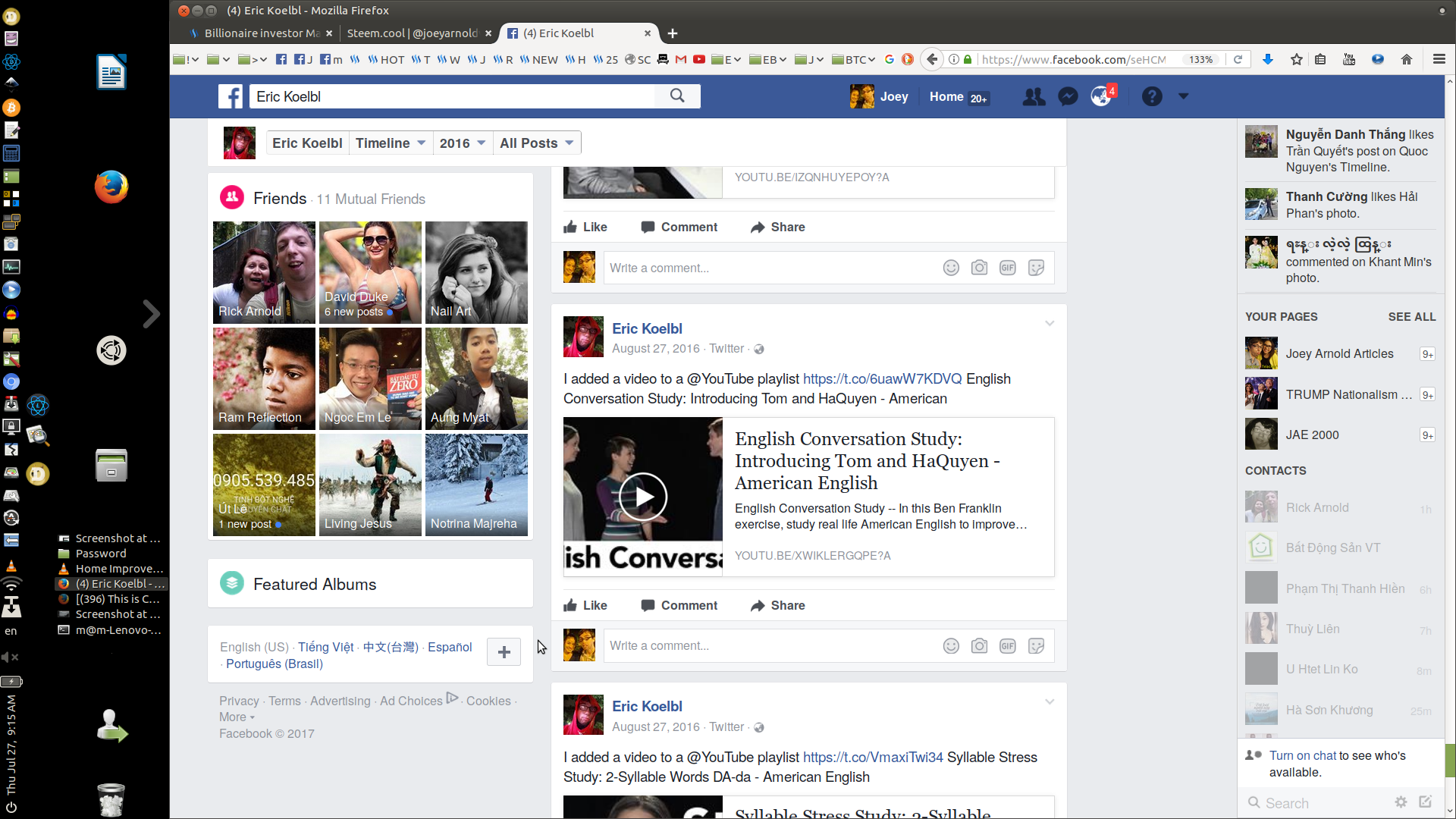Open the notifications globe with the red badge
Screen dimensions: 1456x819
pos(1101,96)
